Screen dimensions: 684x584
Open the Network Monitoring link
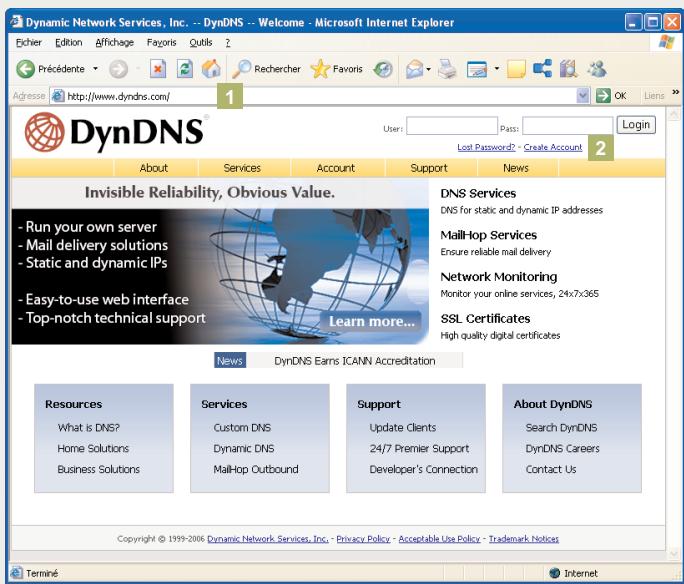[499, 277]
